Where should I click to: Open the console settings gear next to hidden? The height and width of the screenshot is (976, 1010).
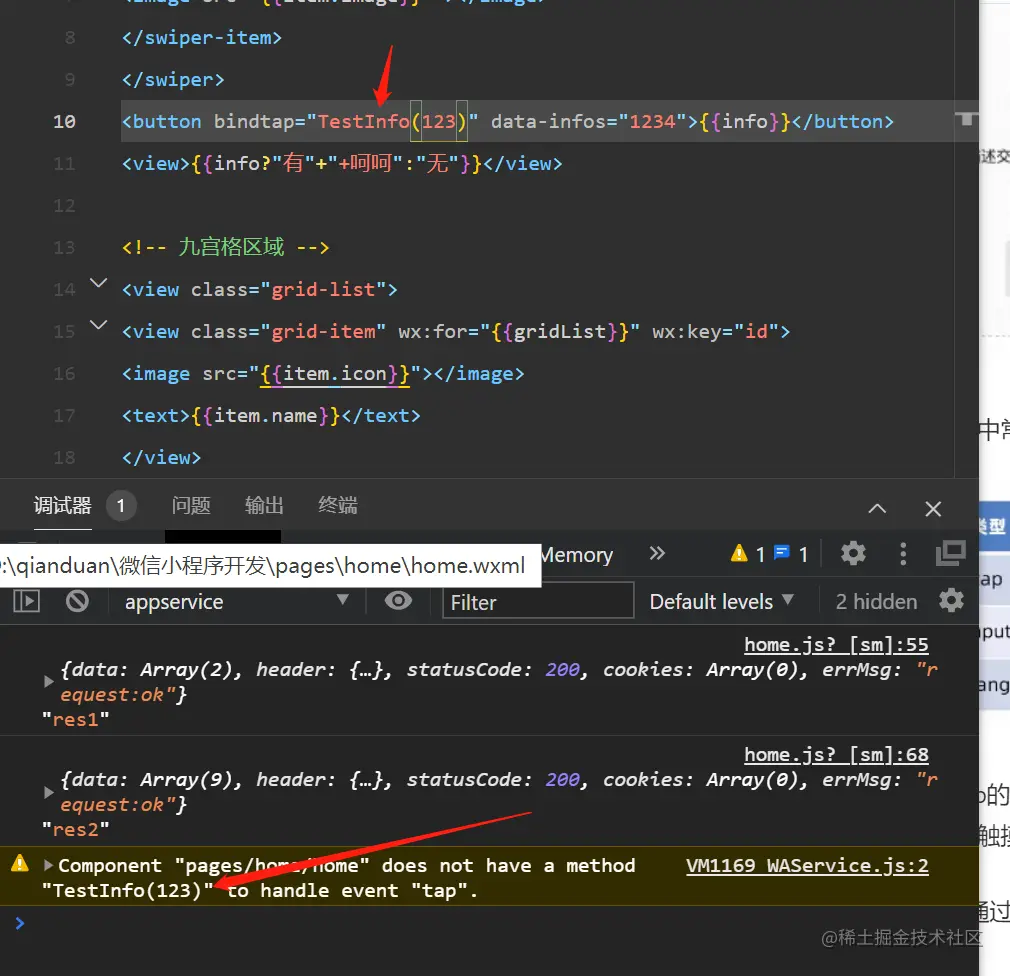click(x=951, y=601)
